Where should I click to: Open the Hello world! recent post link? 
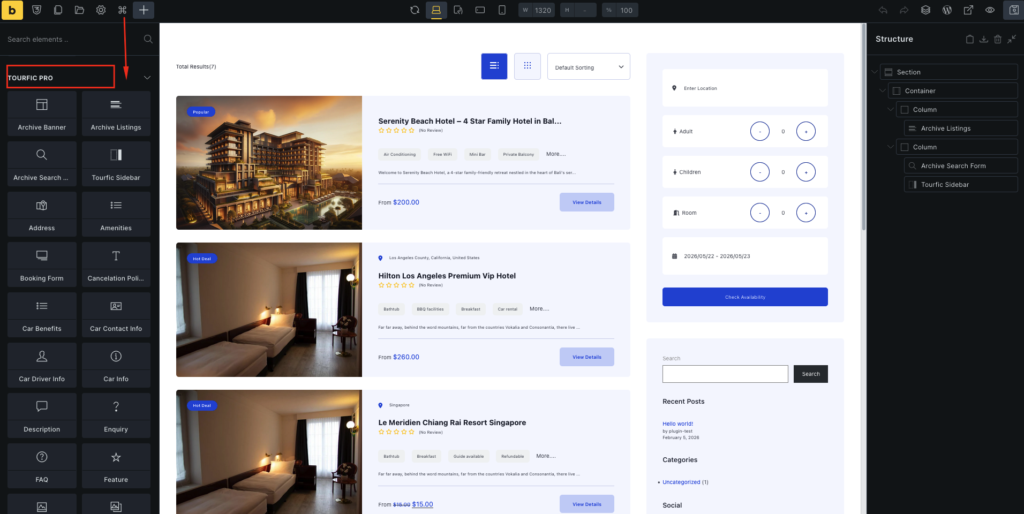[x=677, y=423]
